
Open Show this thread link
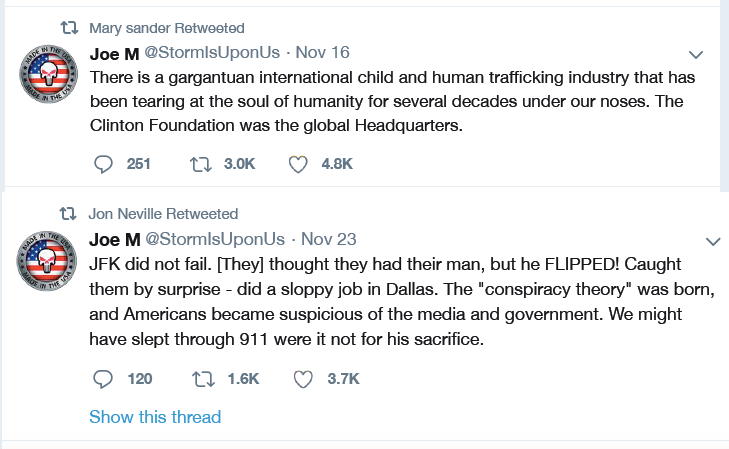(x=155, y=417)
